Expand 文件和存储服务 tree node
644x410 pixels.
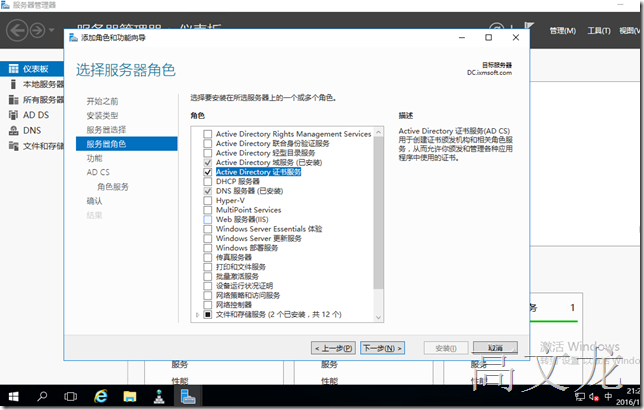(x=198, y=315)
